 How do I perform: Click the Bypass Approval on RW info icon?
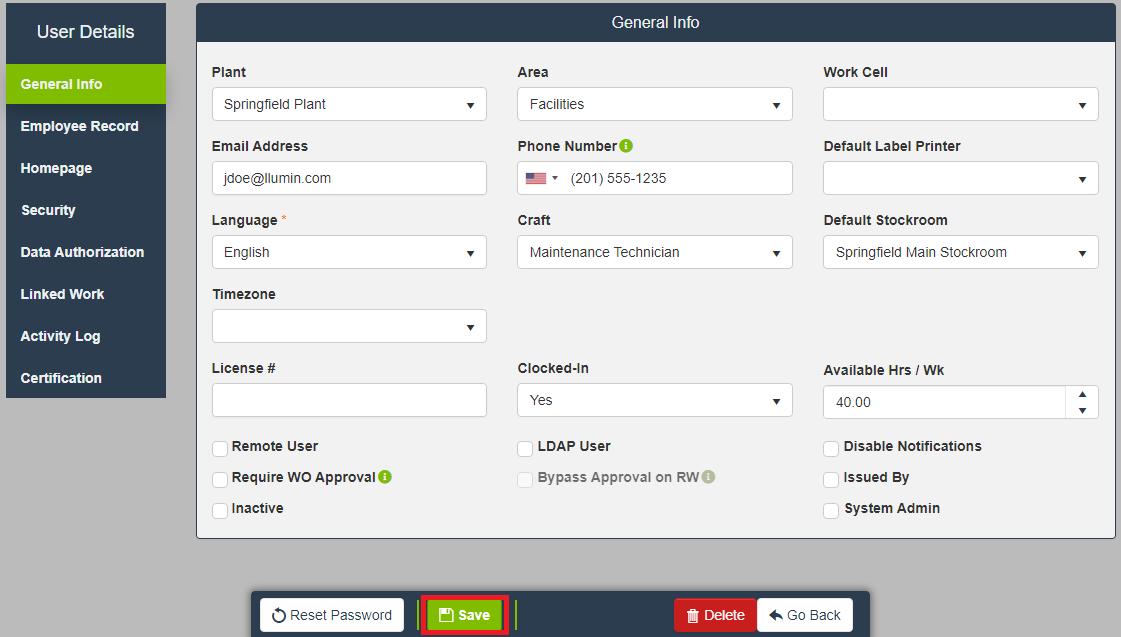coord(708,477)
